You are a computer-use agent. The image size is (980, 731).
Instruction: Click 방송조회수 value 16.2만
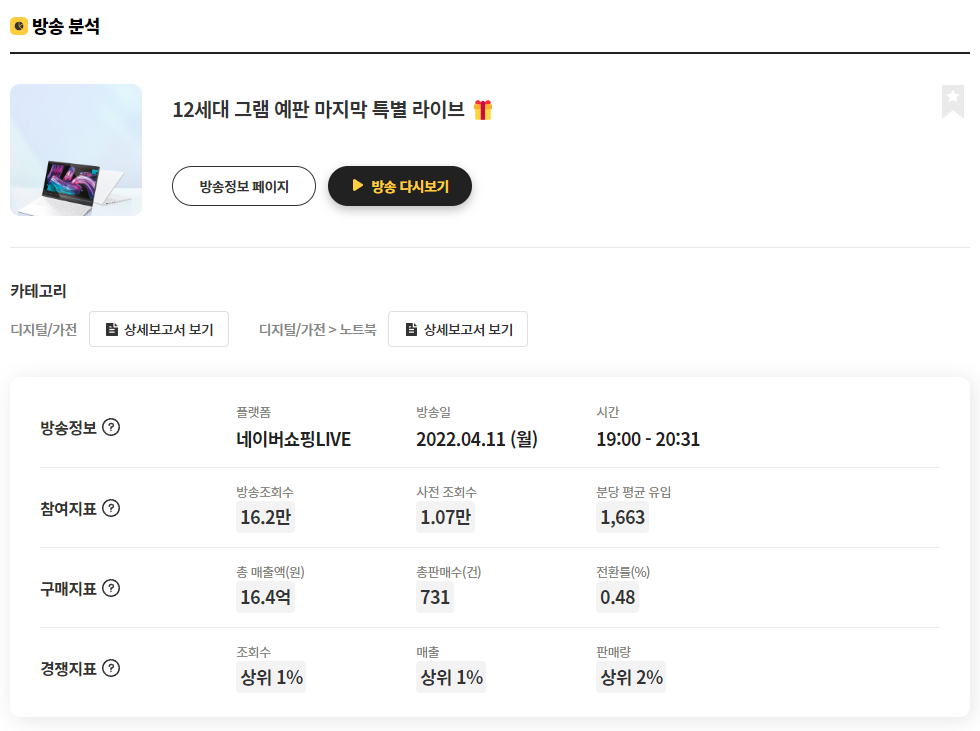coord(266,517)
